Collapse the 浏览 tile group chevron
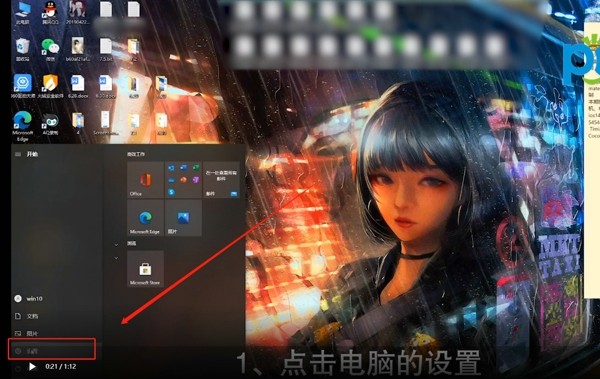The image size is (600, 379). click(x=116, y=244)
